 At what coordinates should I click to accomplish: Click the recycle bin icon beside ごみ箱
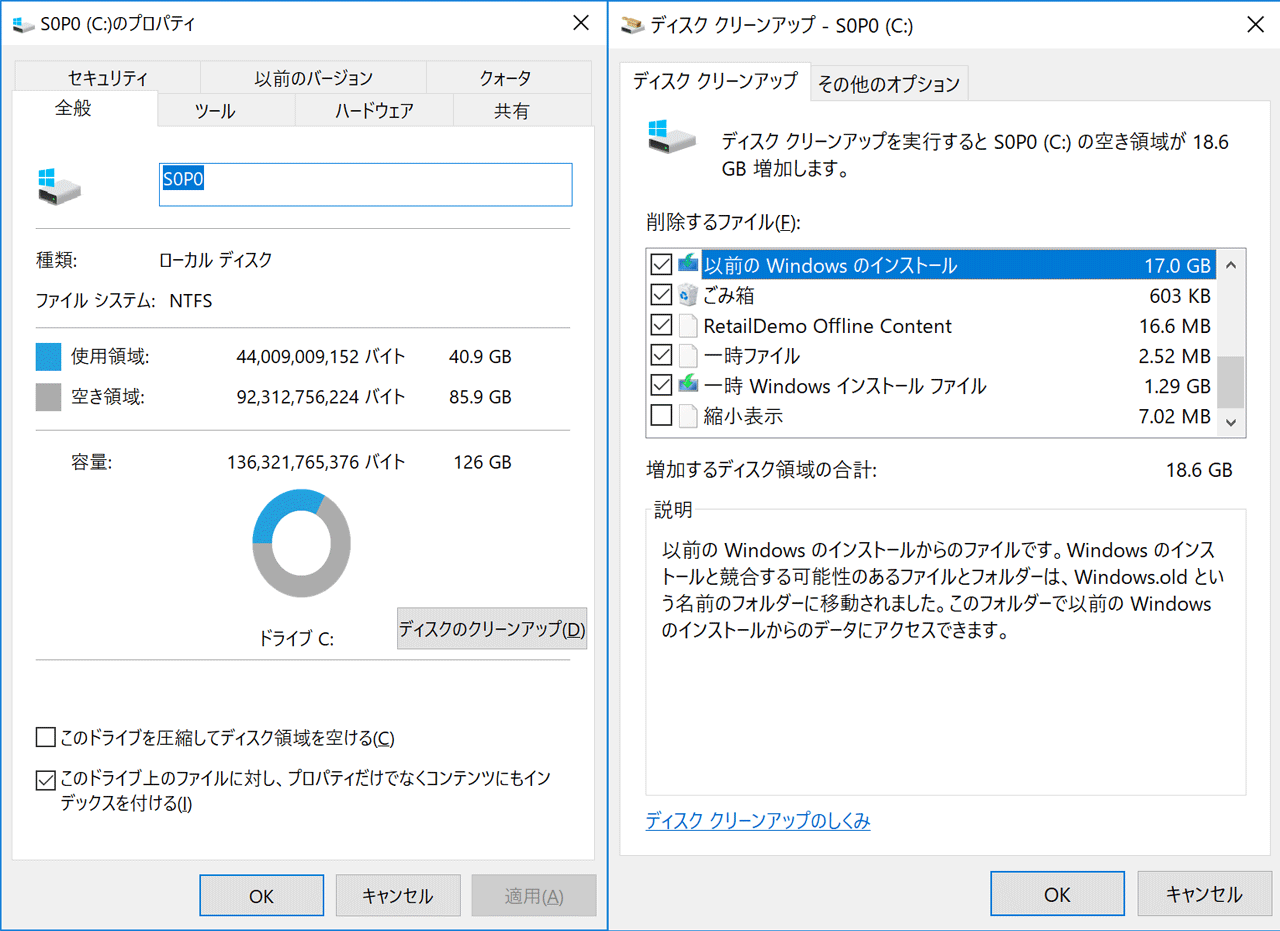(x=688, y=295)
